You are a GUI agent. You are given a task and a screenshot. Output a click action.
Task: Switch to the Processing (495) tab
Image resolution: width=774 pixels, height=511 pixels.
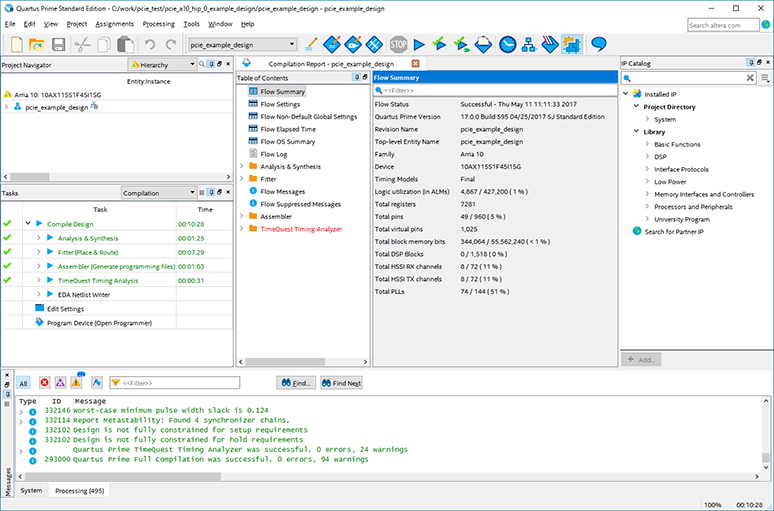pos(79,490)
